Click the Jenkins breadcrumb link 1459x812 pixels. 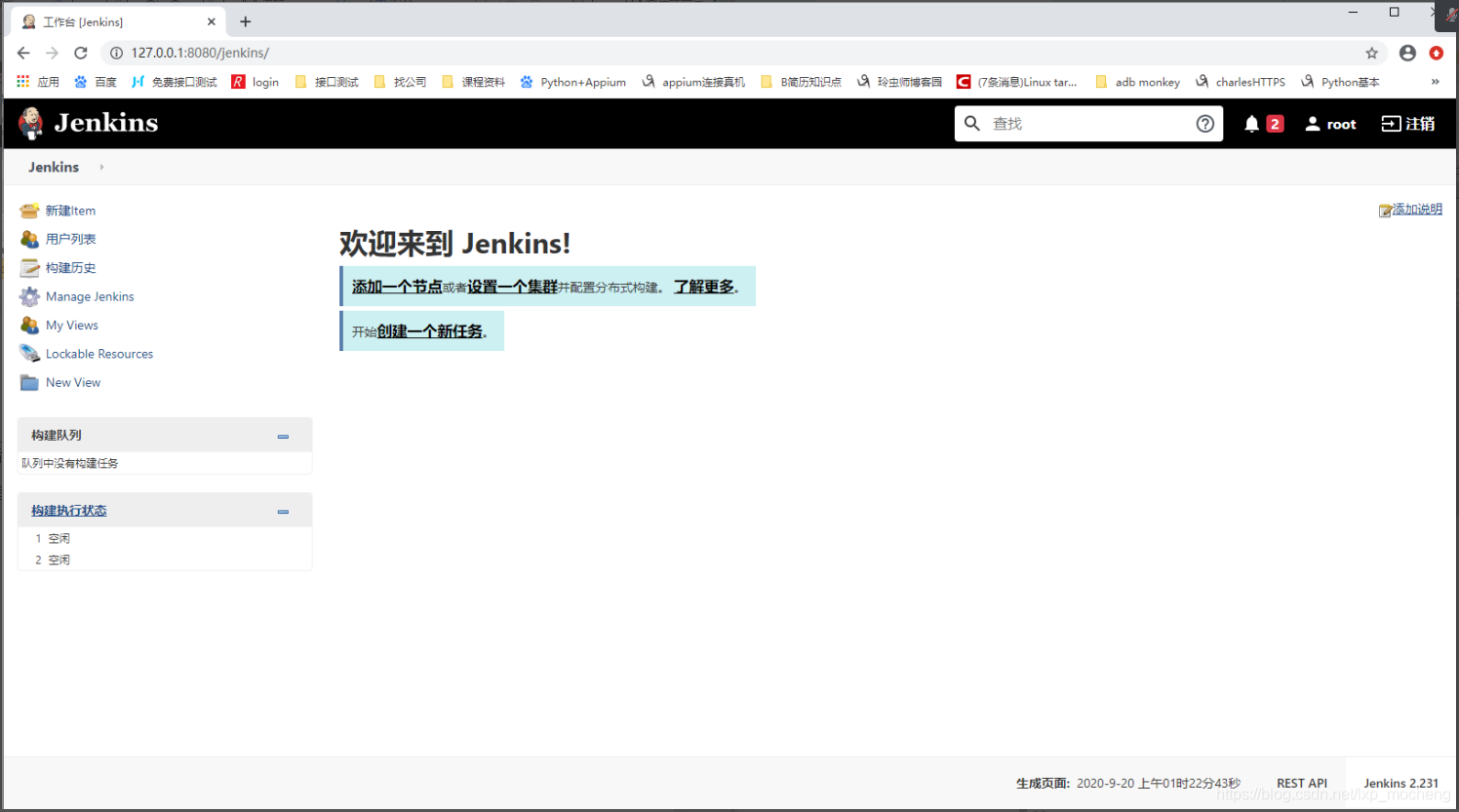click(54, 167)
